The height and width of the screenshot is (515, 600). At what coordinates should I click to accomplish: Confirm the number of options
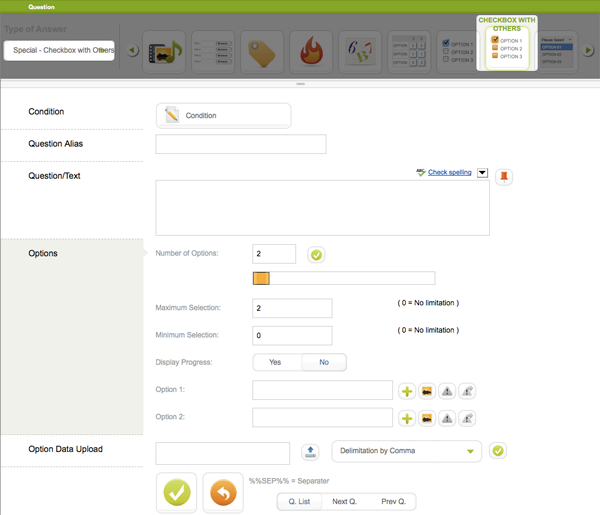[x=316, y=255]
